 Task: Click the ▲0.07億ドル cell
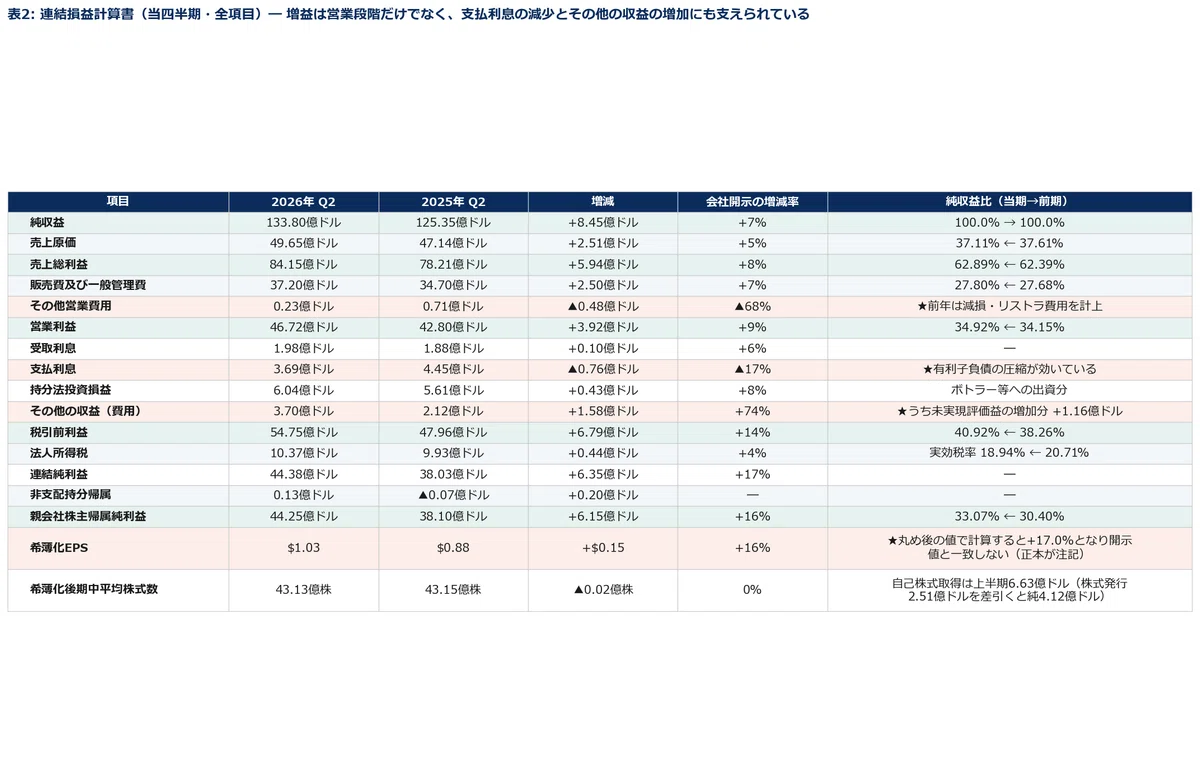click(453, 495)
